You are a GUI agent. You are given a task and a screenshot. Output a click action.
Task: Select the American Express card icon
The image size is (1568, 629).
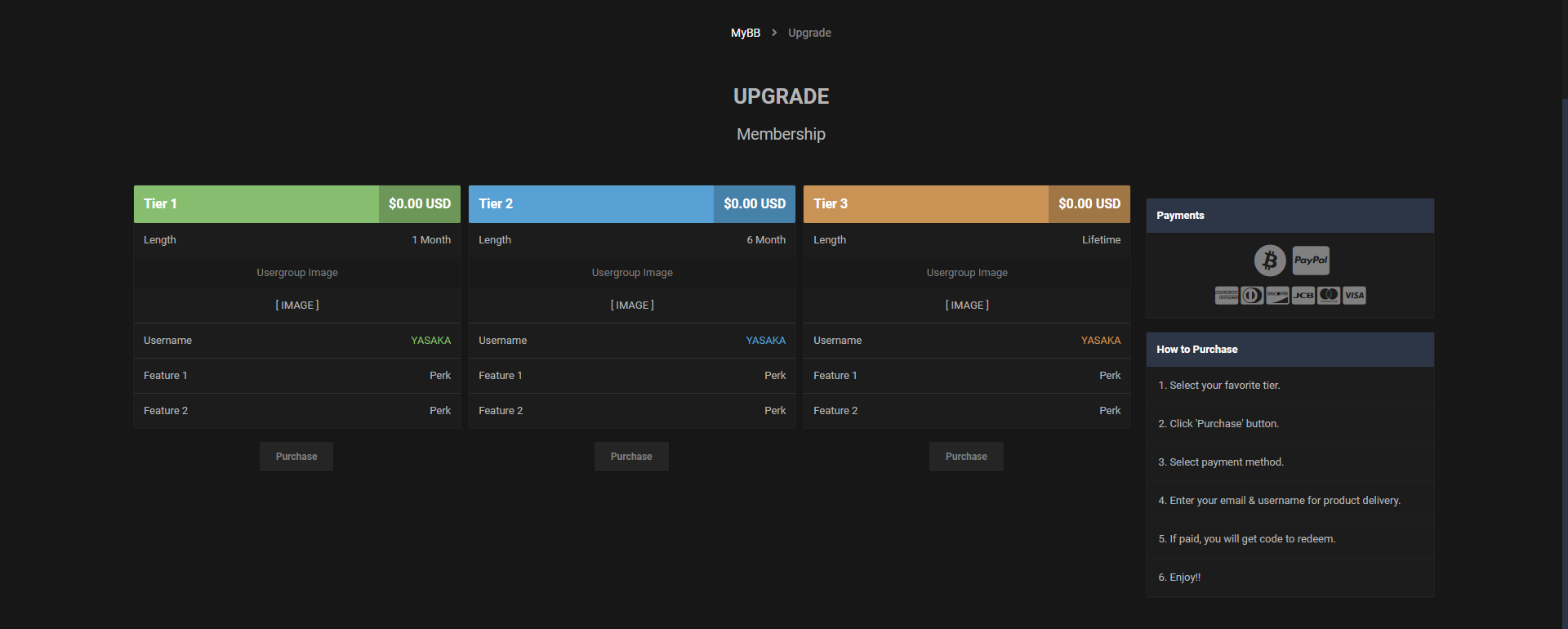pos(1226,296)
